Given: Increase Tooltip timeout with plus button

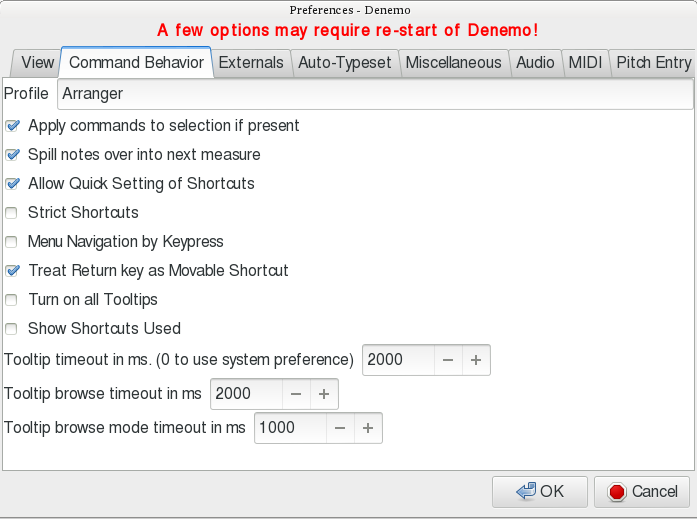Looking at the screenshot, I should (x=476, y=360).
